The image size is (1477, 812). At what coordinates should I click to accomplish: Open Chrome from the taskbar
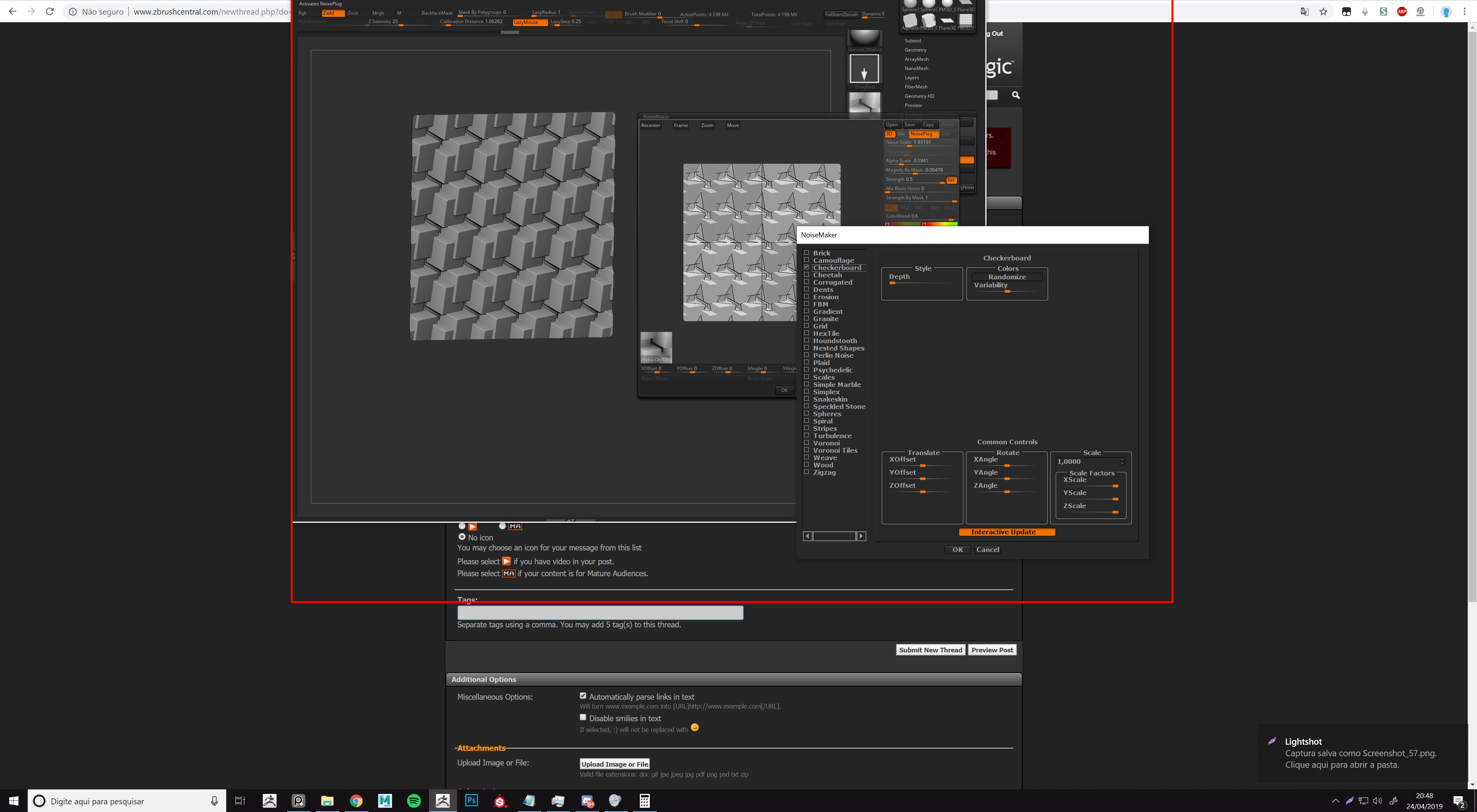pos(356,800)
